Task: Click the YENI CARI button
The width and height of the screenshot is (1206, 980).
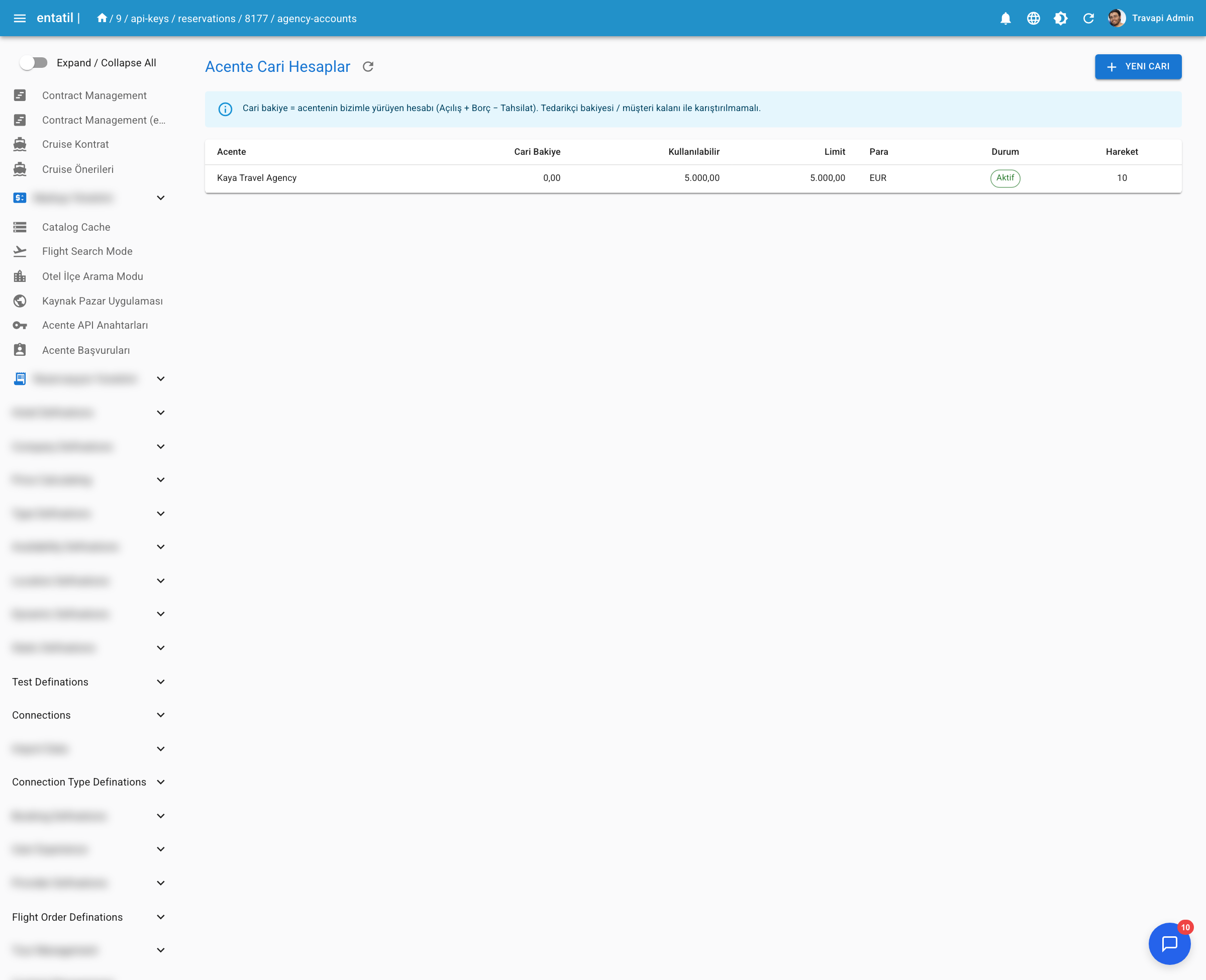Action: (x=1138, y=67)
